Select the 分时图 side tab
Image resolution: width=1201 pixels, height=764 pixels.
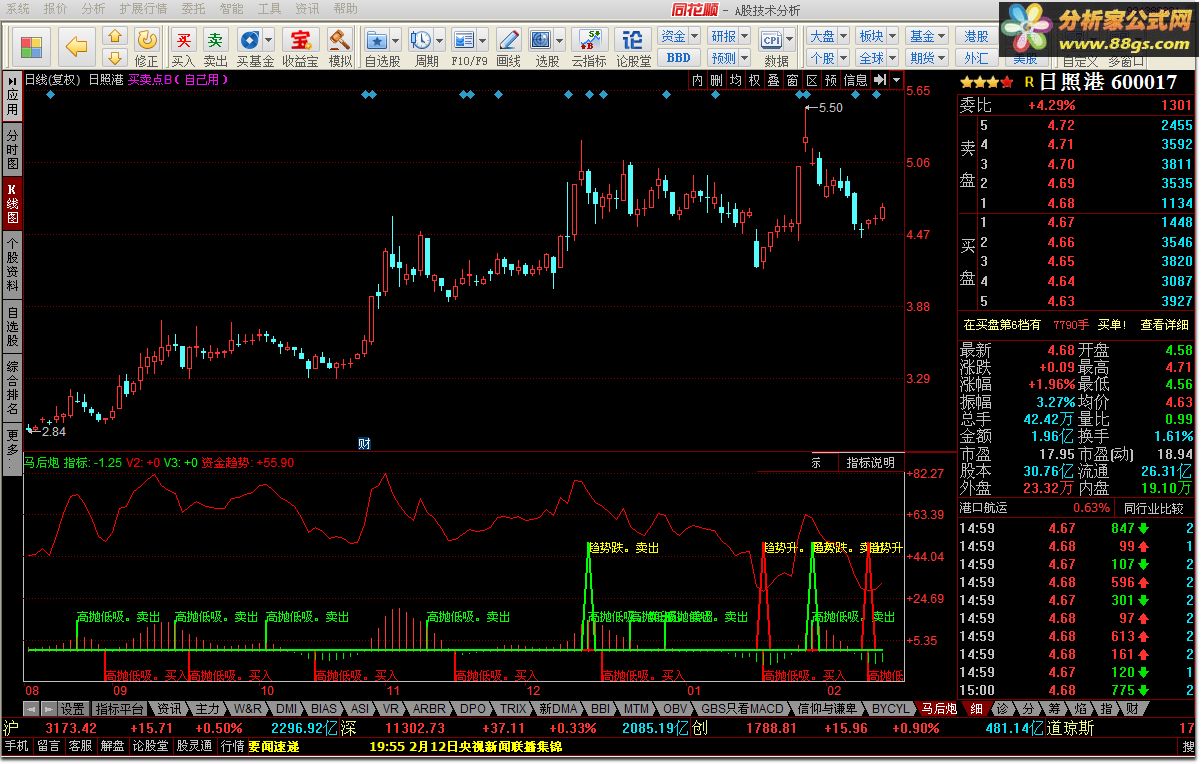coord(12,149)
